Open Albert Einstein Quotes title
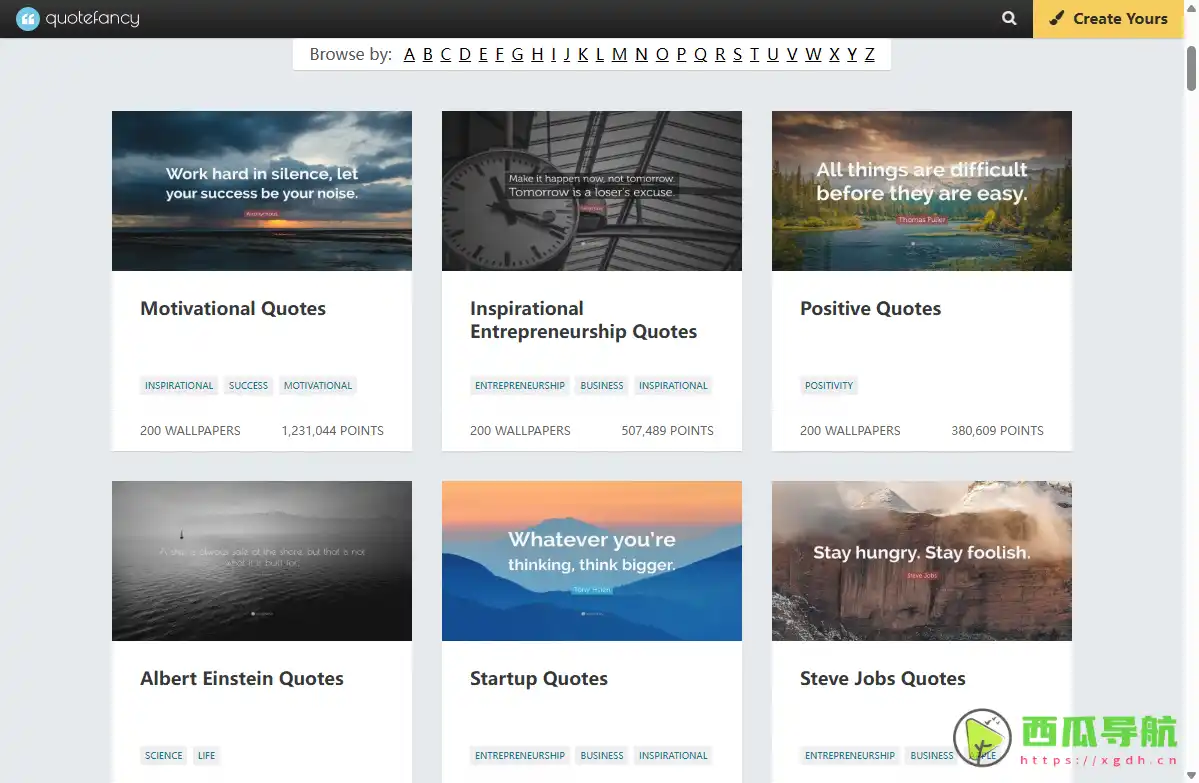Image resolution: width=1199 pixels, height=783 pixels. click(x=242, y=679)
